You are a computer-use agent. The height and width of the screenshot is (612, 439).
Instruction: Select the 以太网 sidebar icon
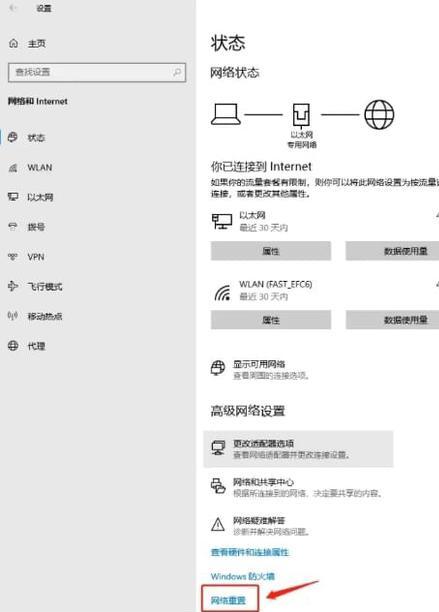click(x=13, y=197)
